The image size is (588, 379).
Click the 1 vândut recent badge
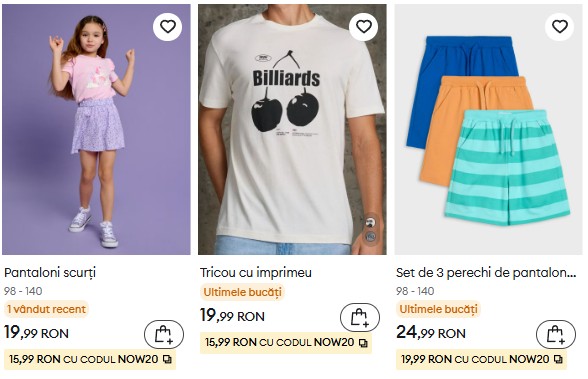46,309
